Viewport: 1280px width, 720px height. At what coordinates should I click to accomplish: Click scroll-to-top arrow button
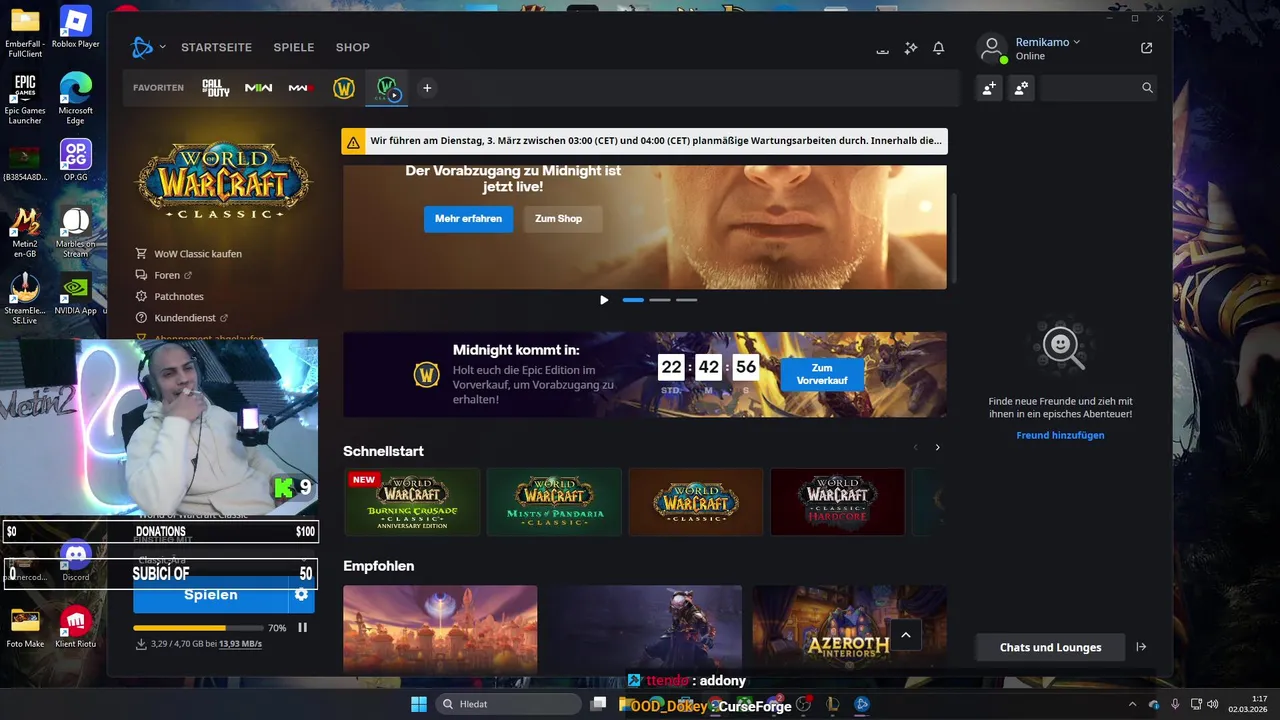(x=906, y=635)
